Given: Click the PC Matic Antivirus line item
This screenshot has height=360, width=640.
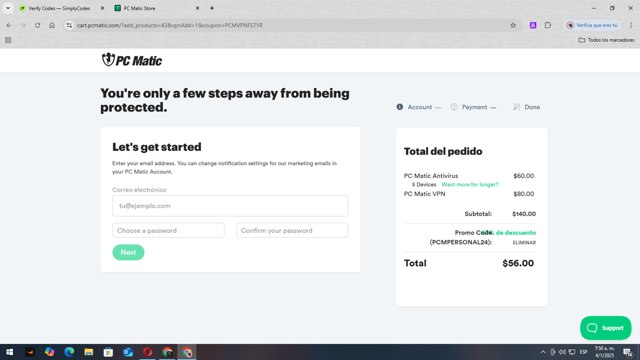Looking at the screenshot, I should click(431, 176).
